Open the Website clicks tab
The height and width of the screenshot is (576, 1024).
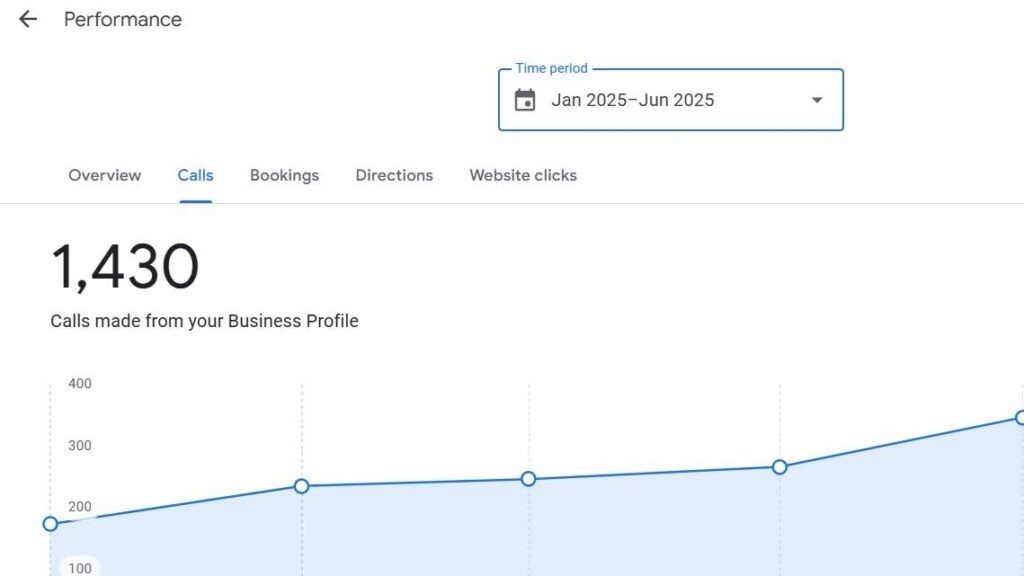[523, 175]
